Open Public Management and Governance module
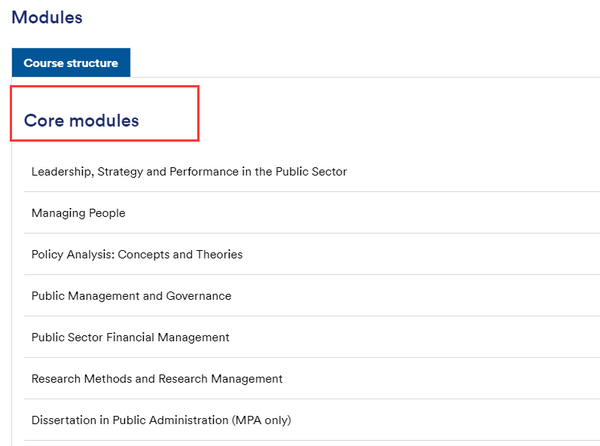 point(312,296)
